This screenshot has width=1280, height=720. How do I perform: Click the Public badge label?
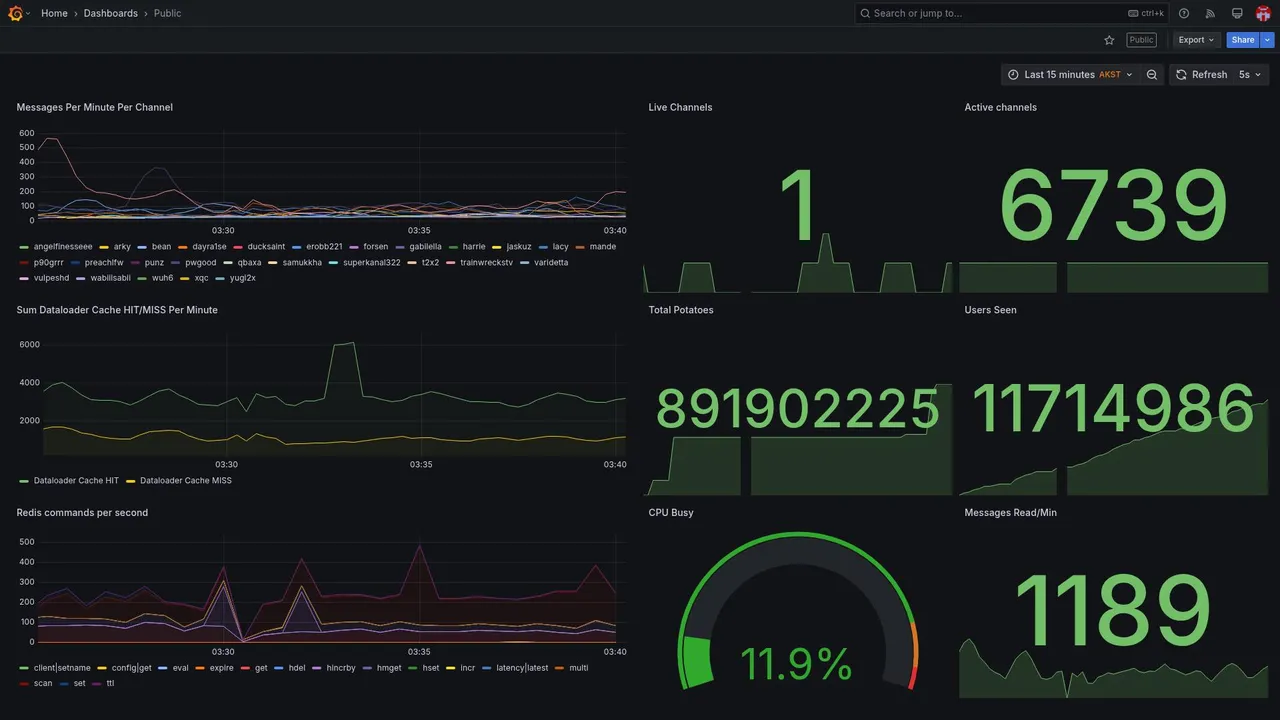point(1141,40)
